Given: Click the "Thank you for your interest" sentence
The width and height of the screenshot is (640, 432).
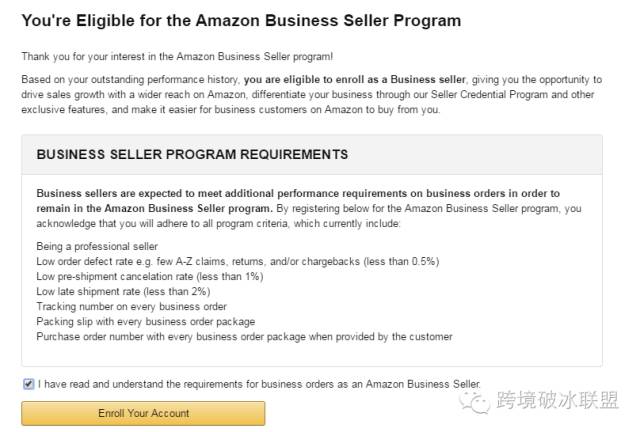Looking at the screenshot, I should [177, 56].
